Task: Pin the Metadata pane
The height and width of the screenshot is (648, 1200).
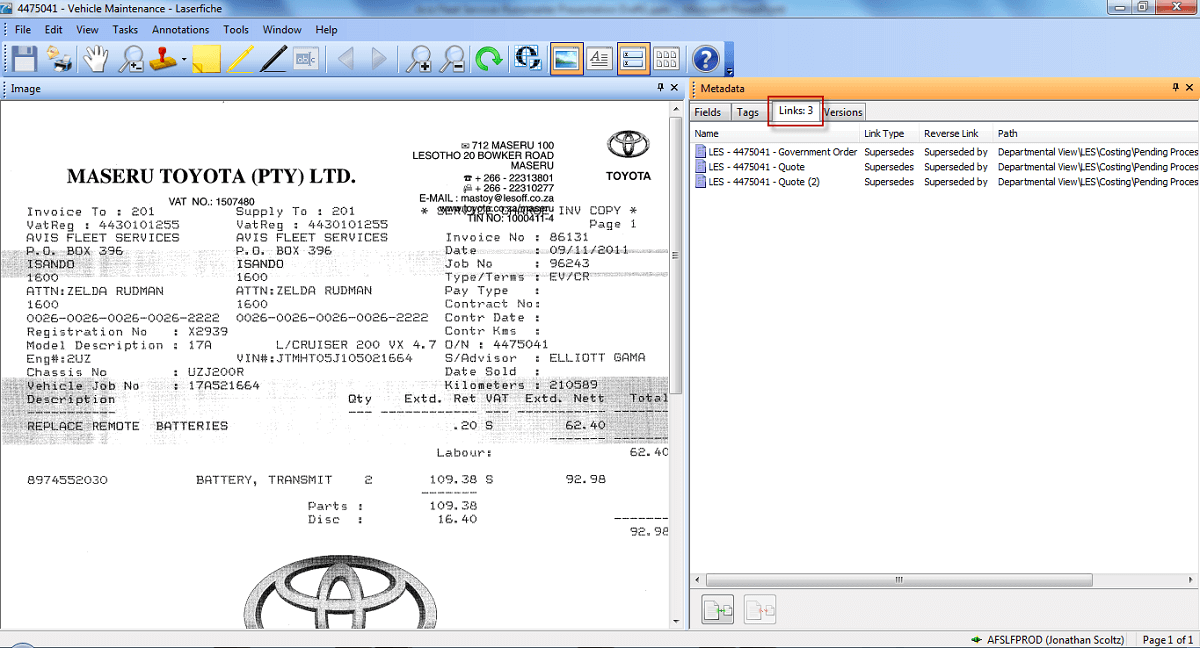Action: [x=1176, y=88]
